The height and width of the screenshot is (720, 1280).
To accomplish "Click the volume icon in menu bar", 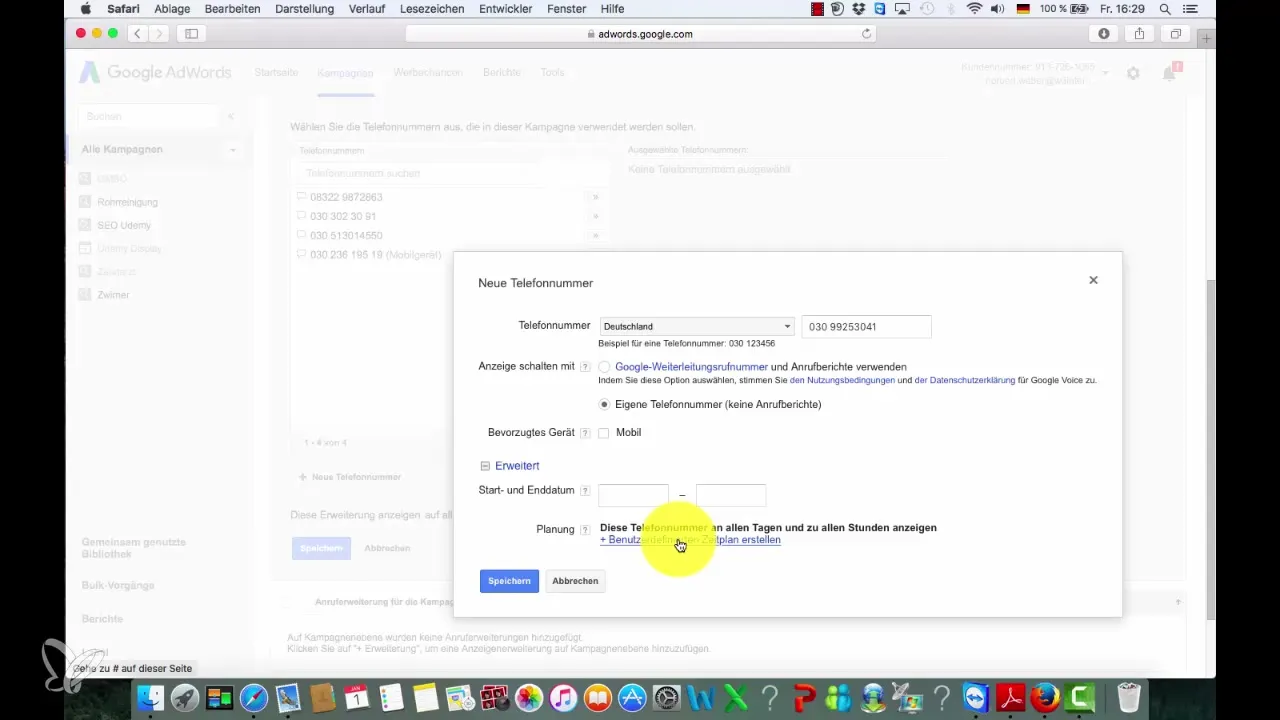I will [999, 9].
